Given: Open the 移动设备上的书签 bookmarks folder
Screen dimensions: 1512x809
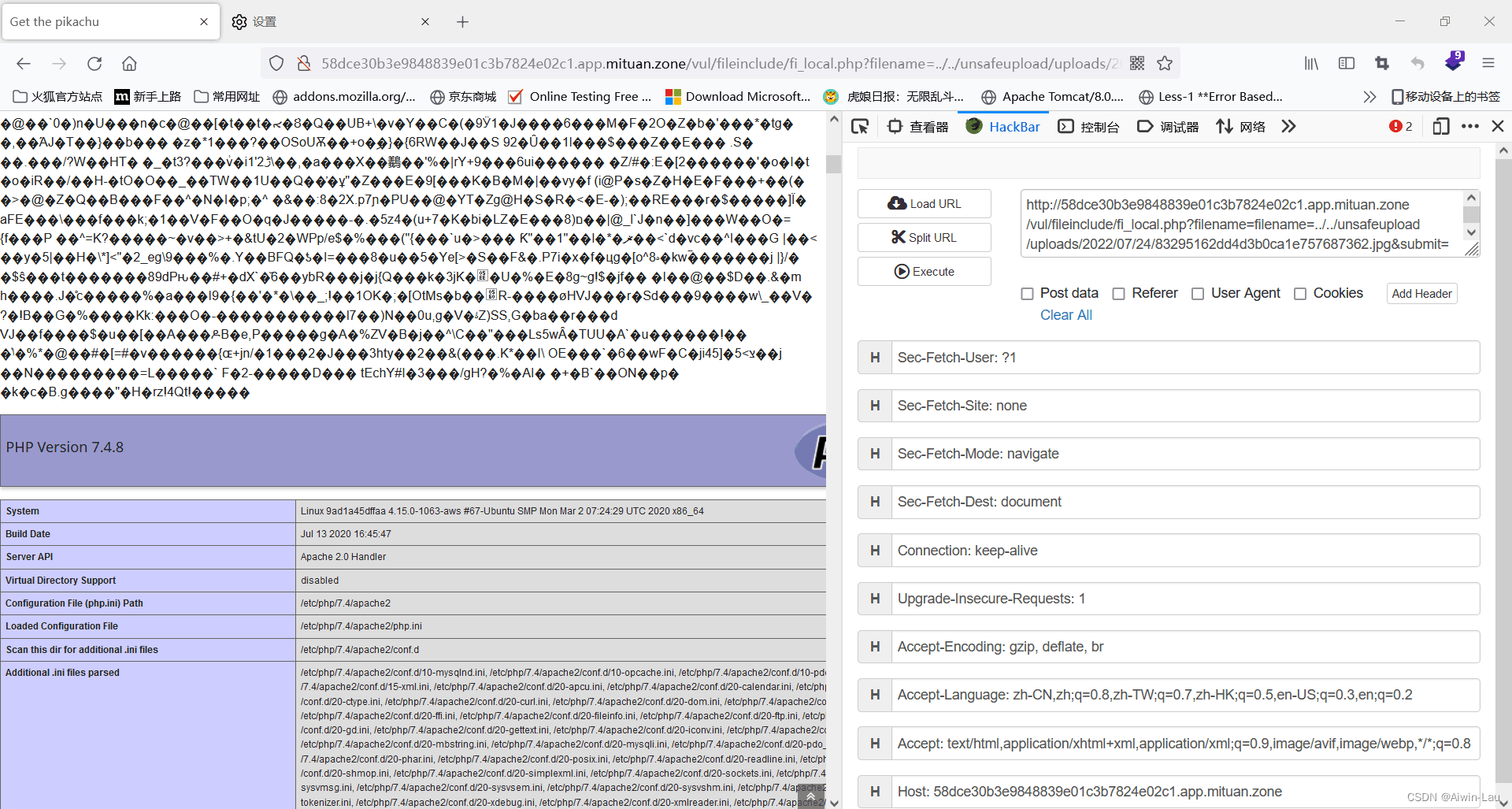Looking at the screenshot, I should pos(1446,97).
